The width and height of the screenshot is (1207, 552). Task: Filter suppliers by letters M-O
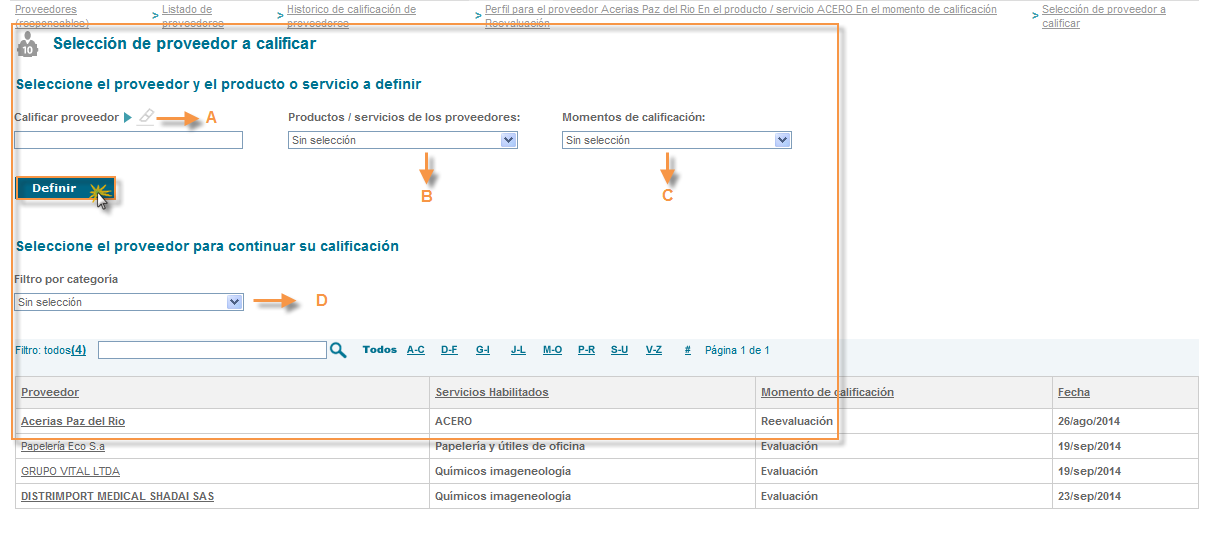pyautogui.click(x=552, y=350)
